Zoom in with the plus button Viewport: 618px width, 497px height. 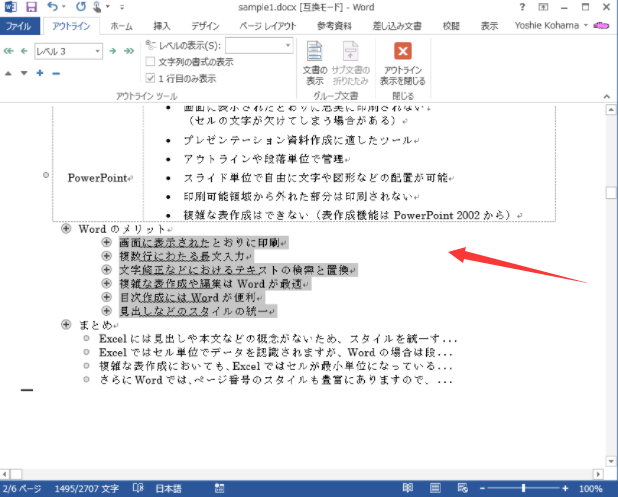click(565, 489)
